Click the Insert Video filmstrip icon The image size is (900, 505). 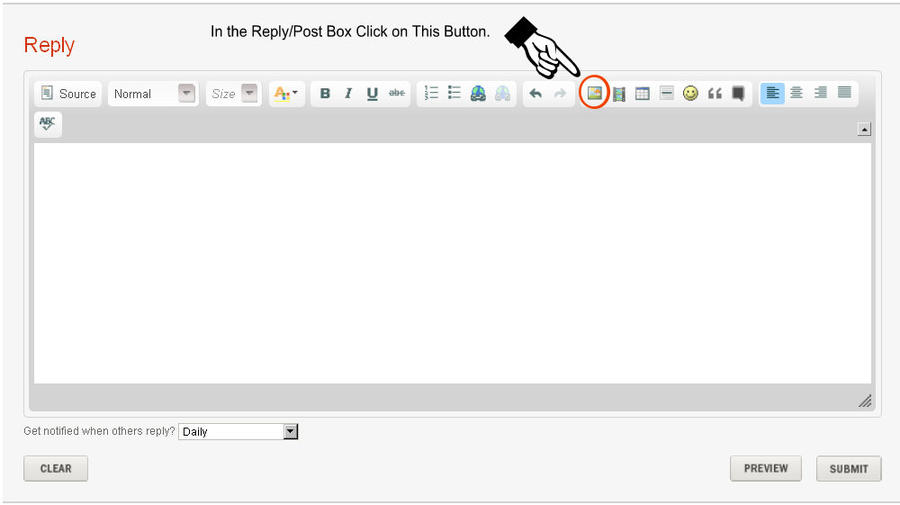(619, 93)
